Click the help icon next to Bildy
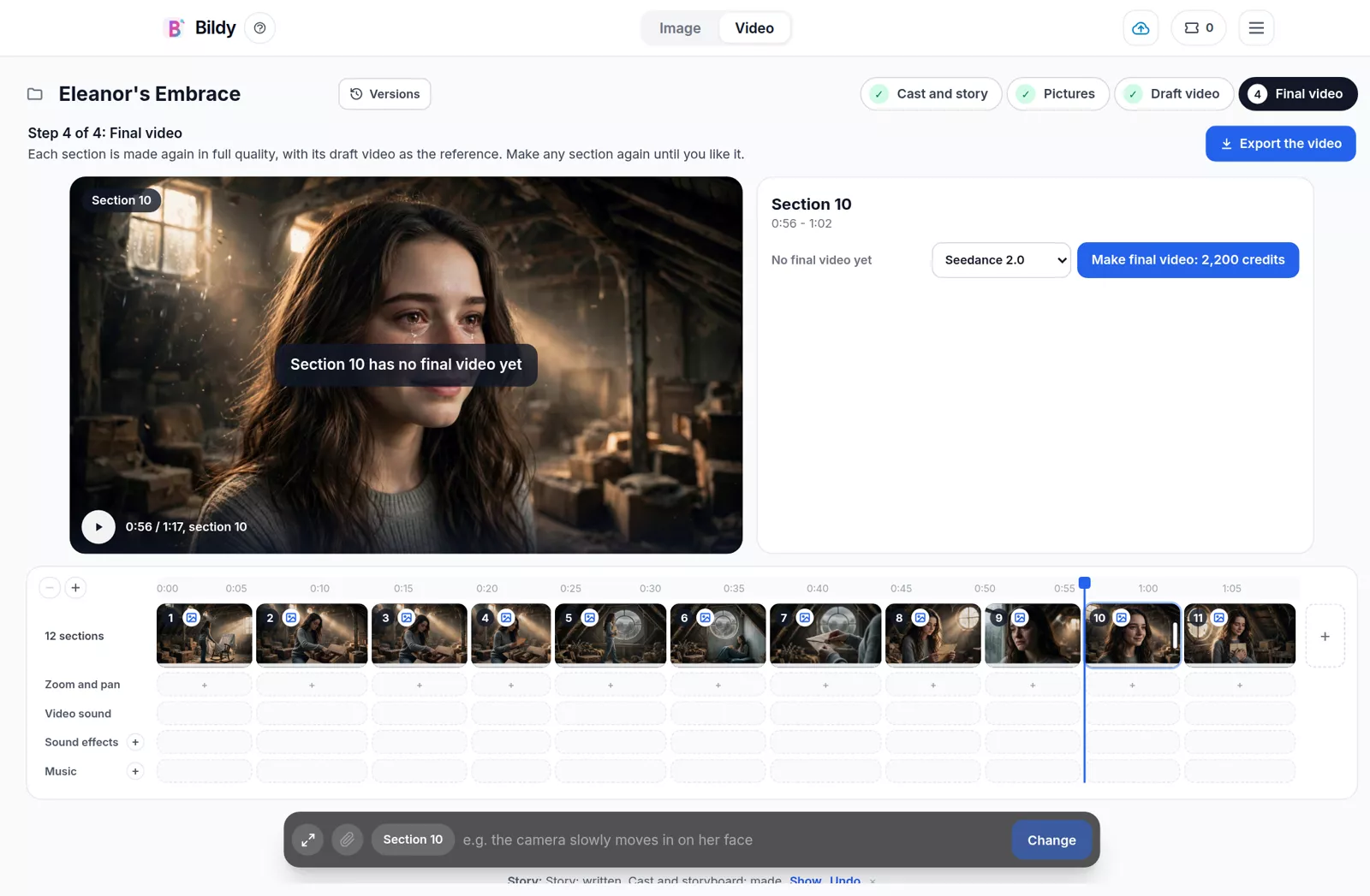This screenshot has width=1370, height=896. [x=259, y=28]
